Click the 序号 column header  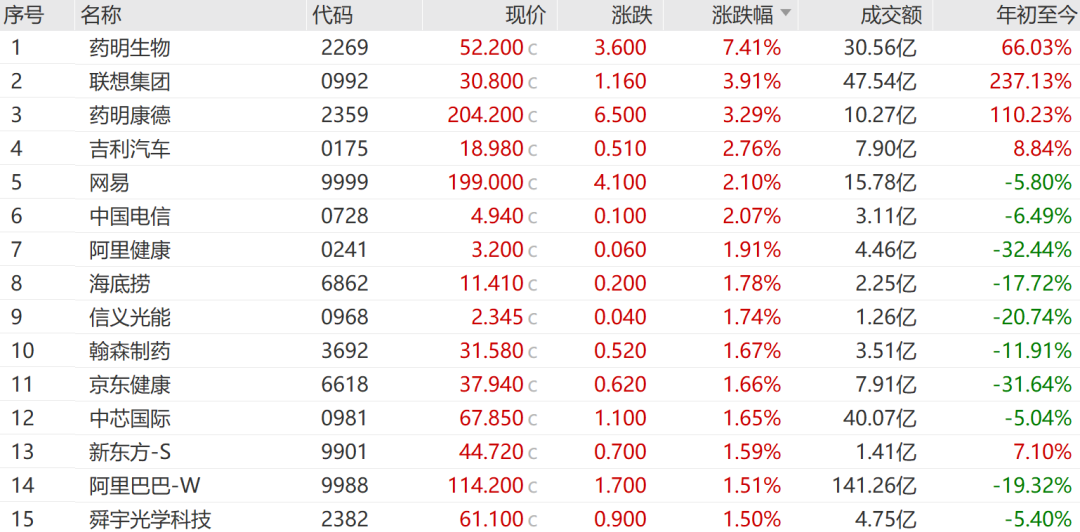pyautogui.click(x=23, y=14)
